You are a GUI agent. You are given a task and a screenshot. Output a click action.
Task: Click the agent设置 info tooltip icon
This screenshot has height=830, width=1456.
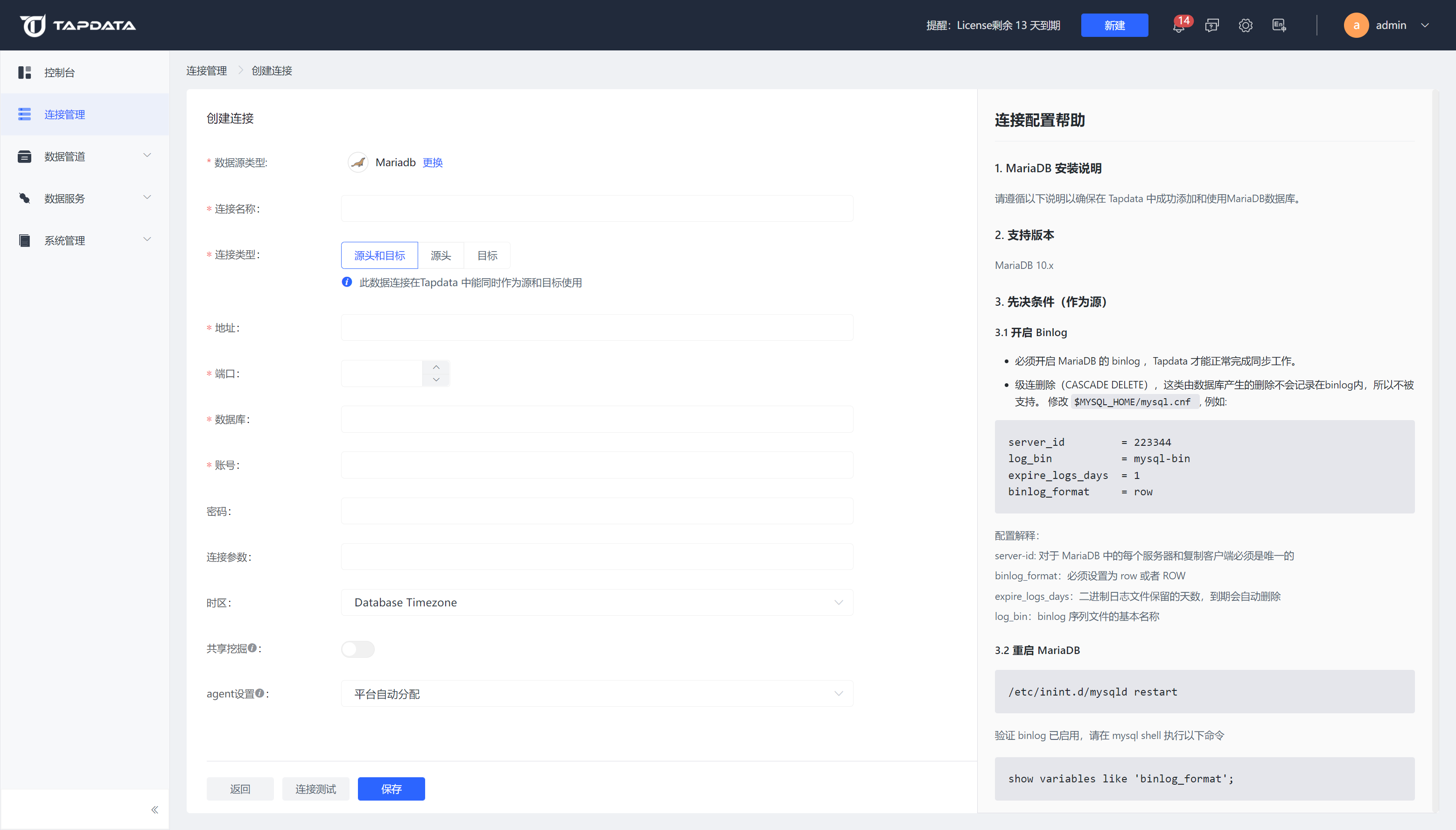click(x=260, y=693)
